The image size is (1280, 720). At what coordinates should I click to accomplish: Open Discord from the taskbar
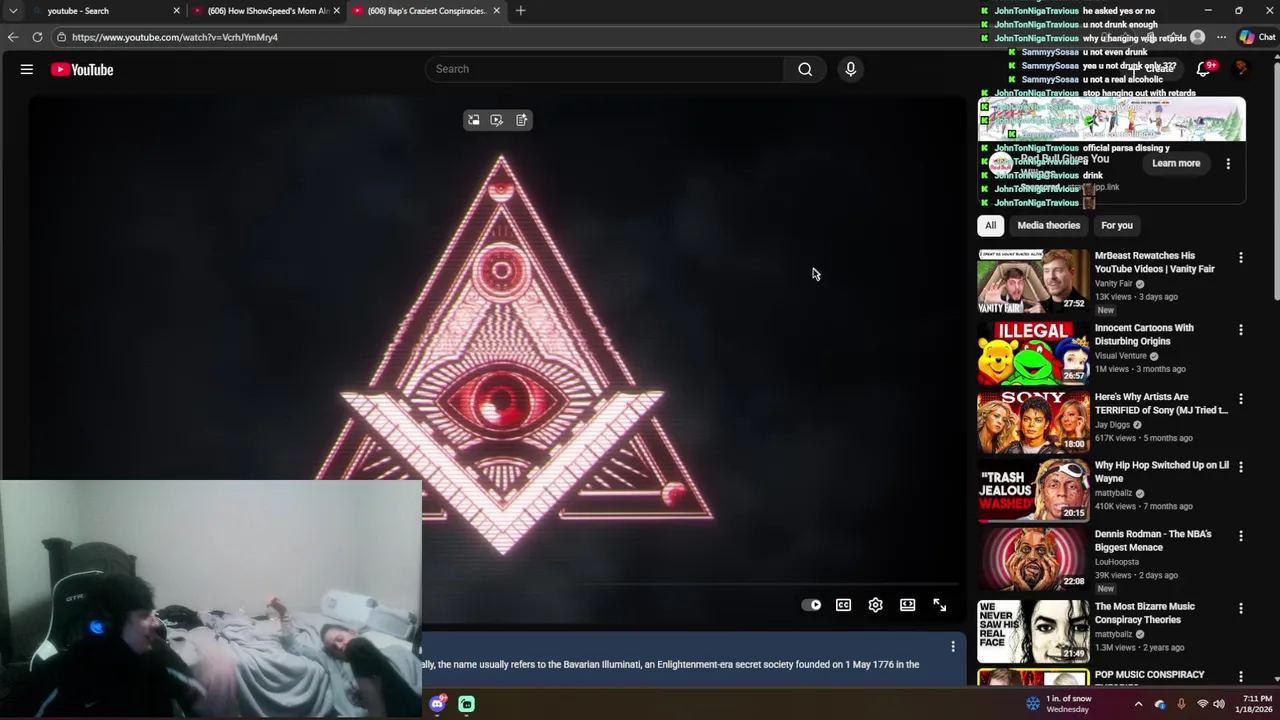tap(437, 704)
